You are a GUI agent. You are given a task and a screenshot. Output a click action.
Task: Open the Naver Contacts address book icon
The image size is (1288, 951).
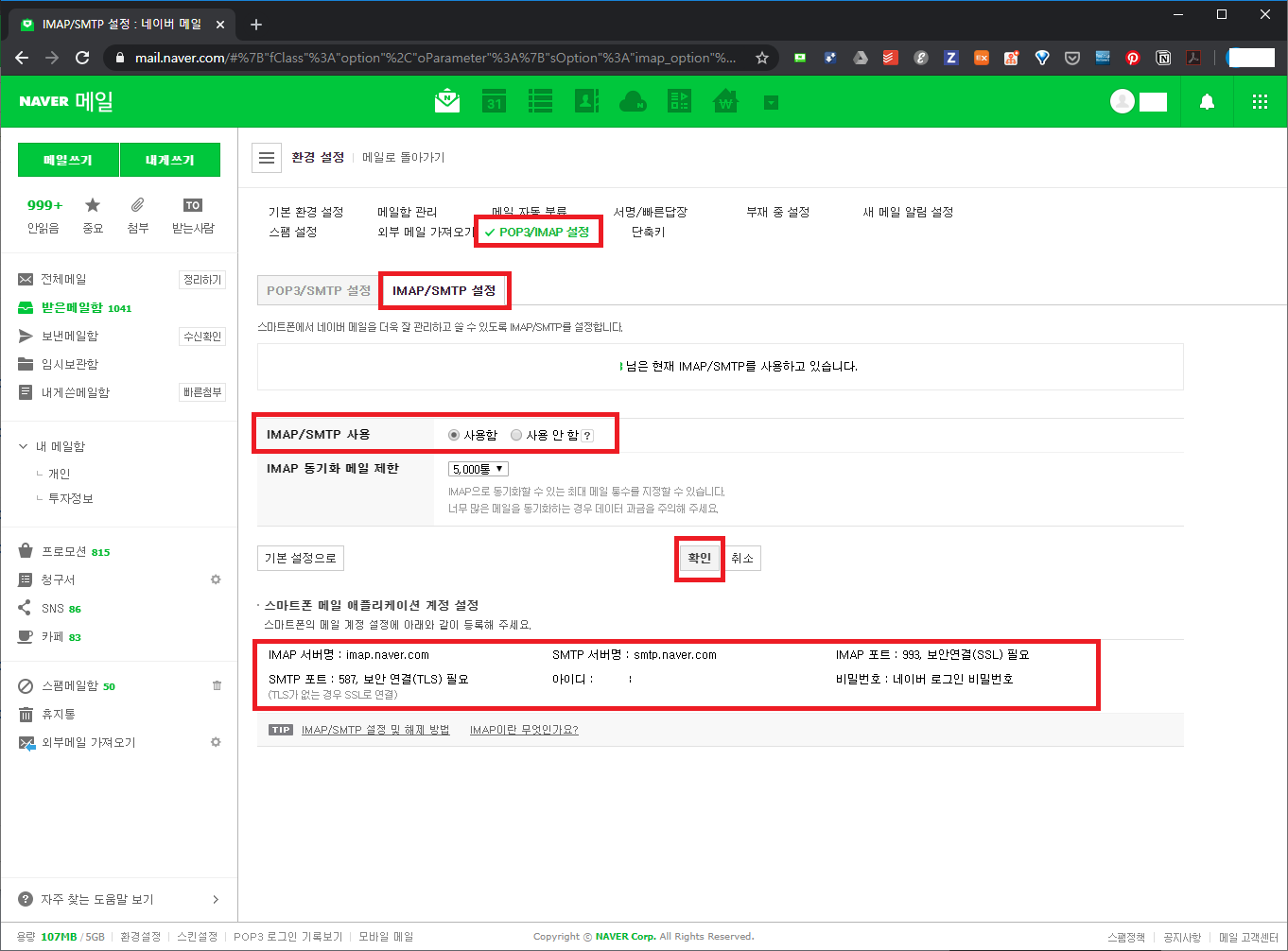tap(586, 101)
